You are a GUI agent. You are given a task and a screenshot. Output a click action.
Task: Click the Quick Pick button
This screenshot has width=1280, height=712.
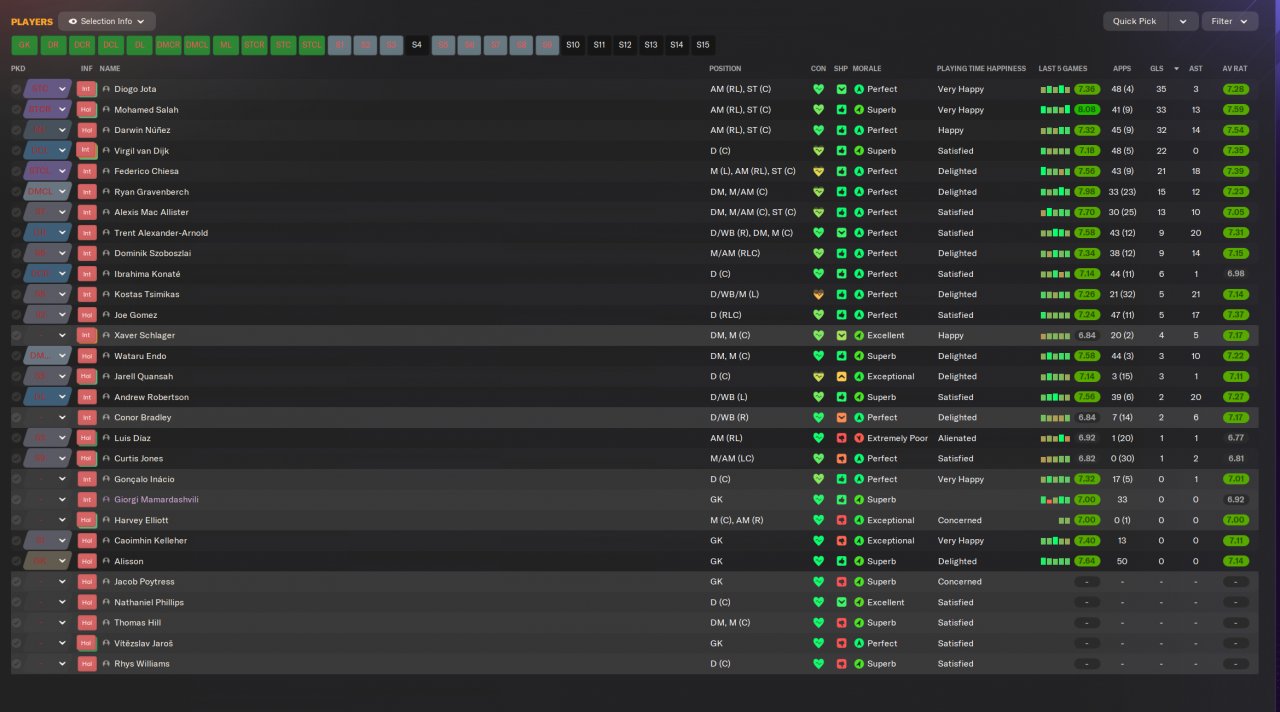[x=1134, y=21]
